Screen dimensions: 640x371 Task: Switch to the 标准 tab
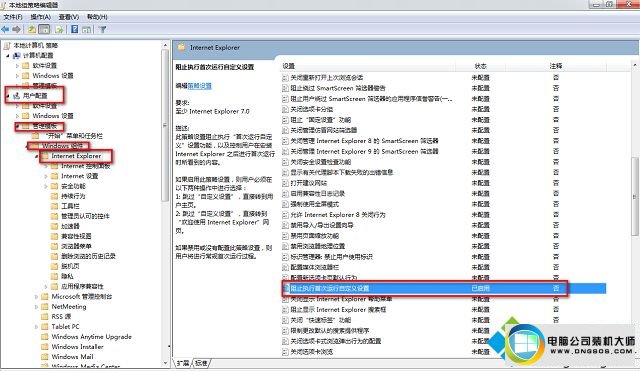(x=201, y=363)
